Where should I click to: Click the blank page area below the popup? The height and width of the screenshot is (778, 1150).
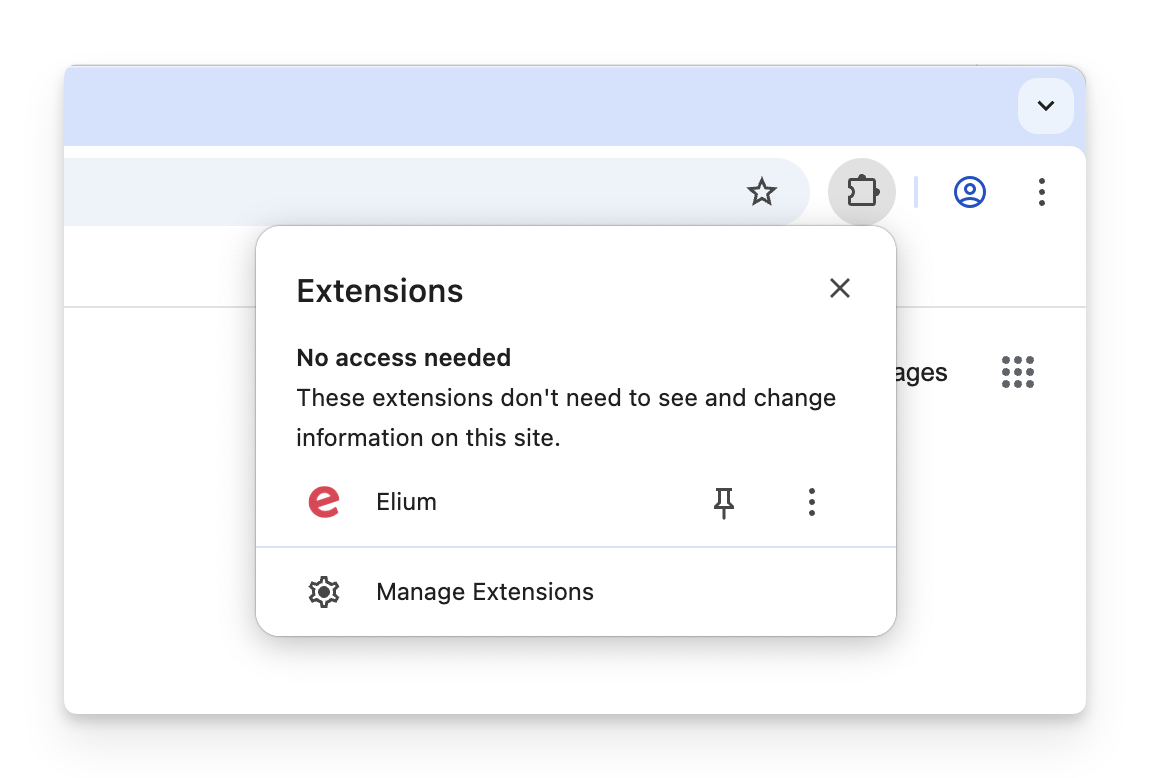(576, 675)
